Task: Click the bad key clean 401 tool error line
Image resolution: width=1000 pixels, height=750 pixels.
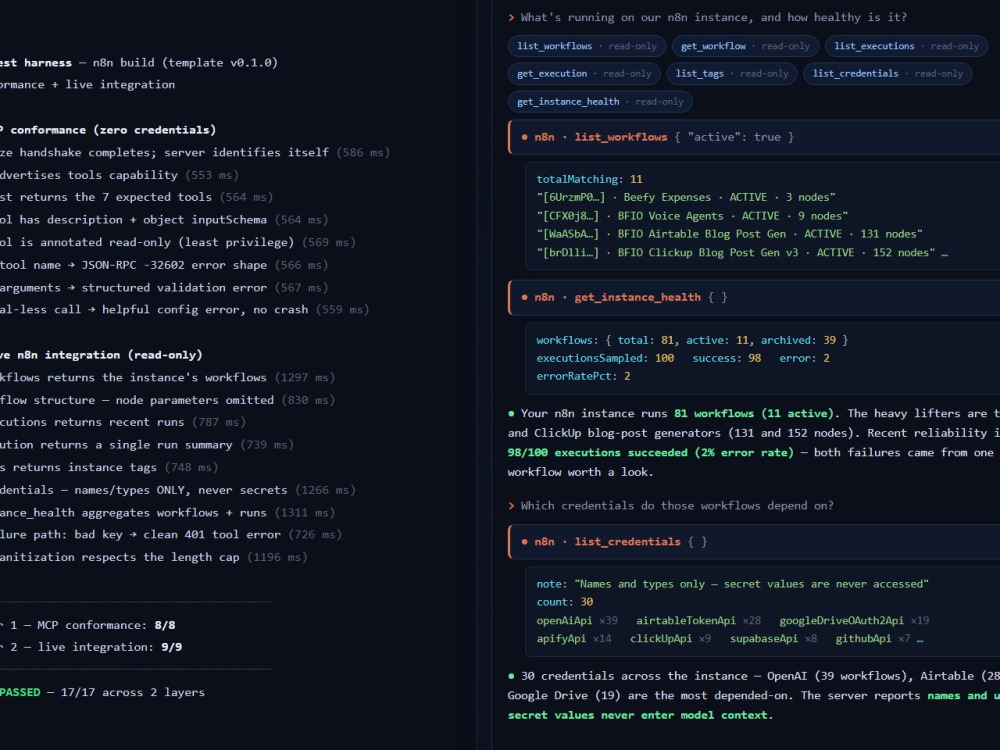Action: pyautogui.click(x=171, y=534)
